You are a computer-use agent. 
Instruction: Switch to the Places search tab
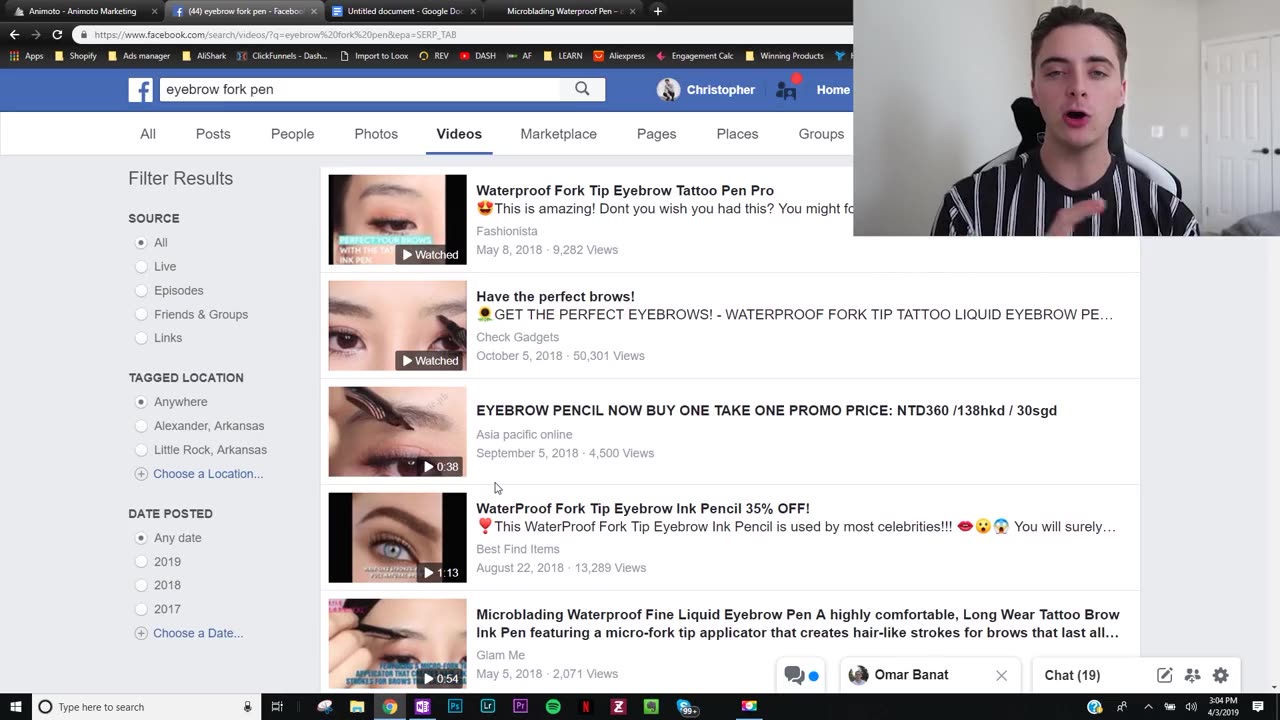(737, 134)
